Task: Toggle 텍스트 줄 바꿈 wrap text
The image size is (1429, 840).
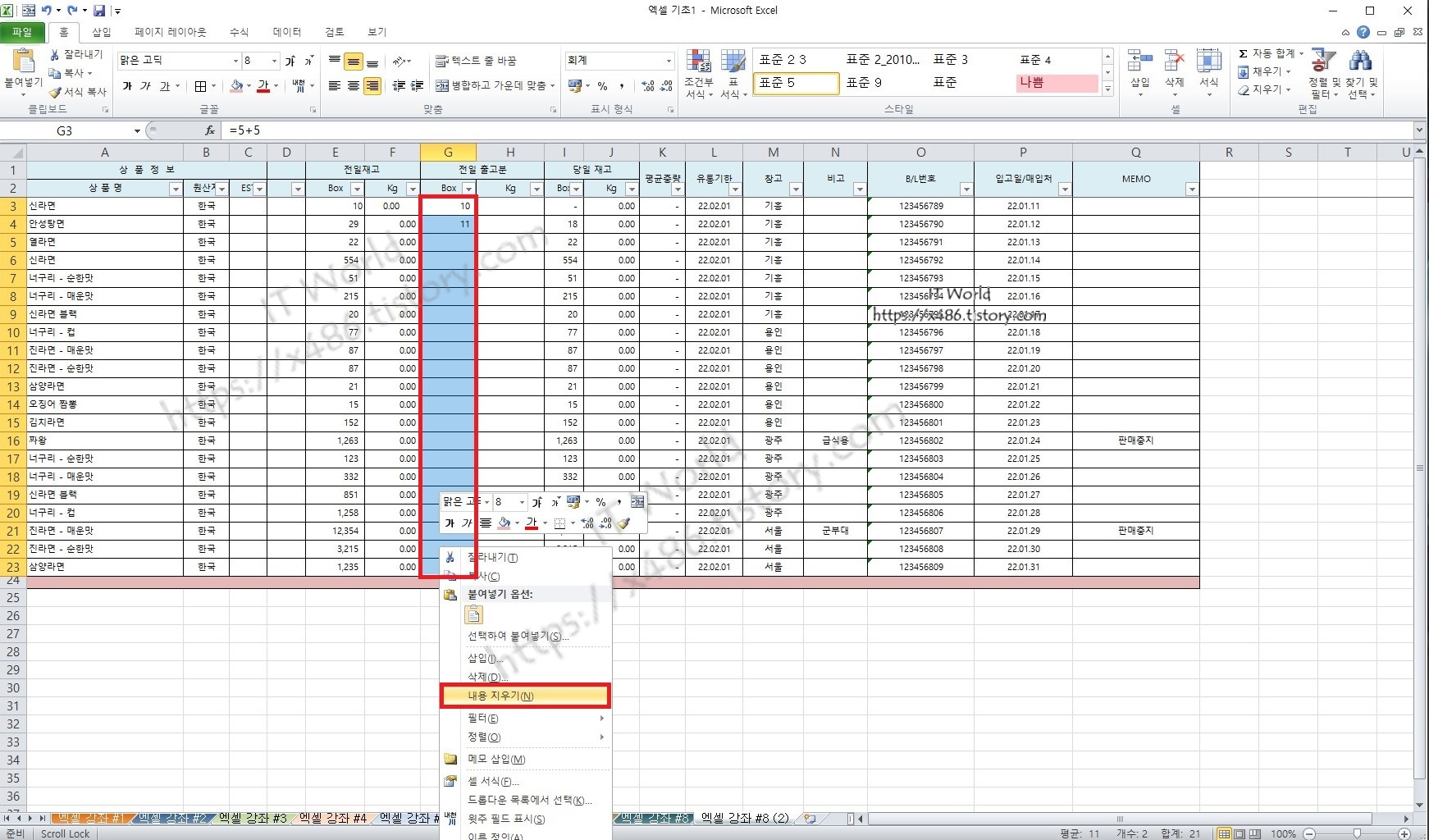Action: [476, 61]
